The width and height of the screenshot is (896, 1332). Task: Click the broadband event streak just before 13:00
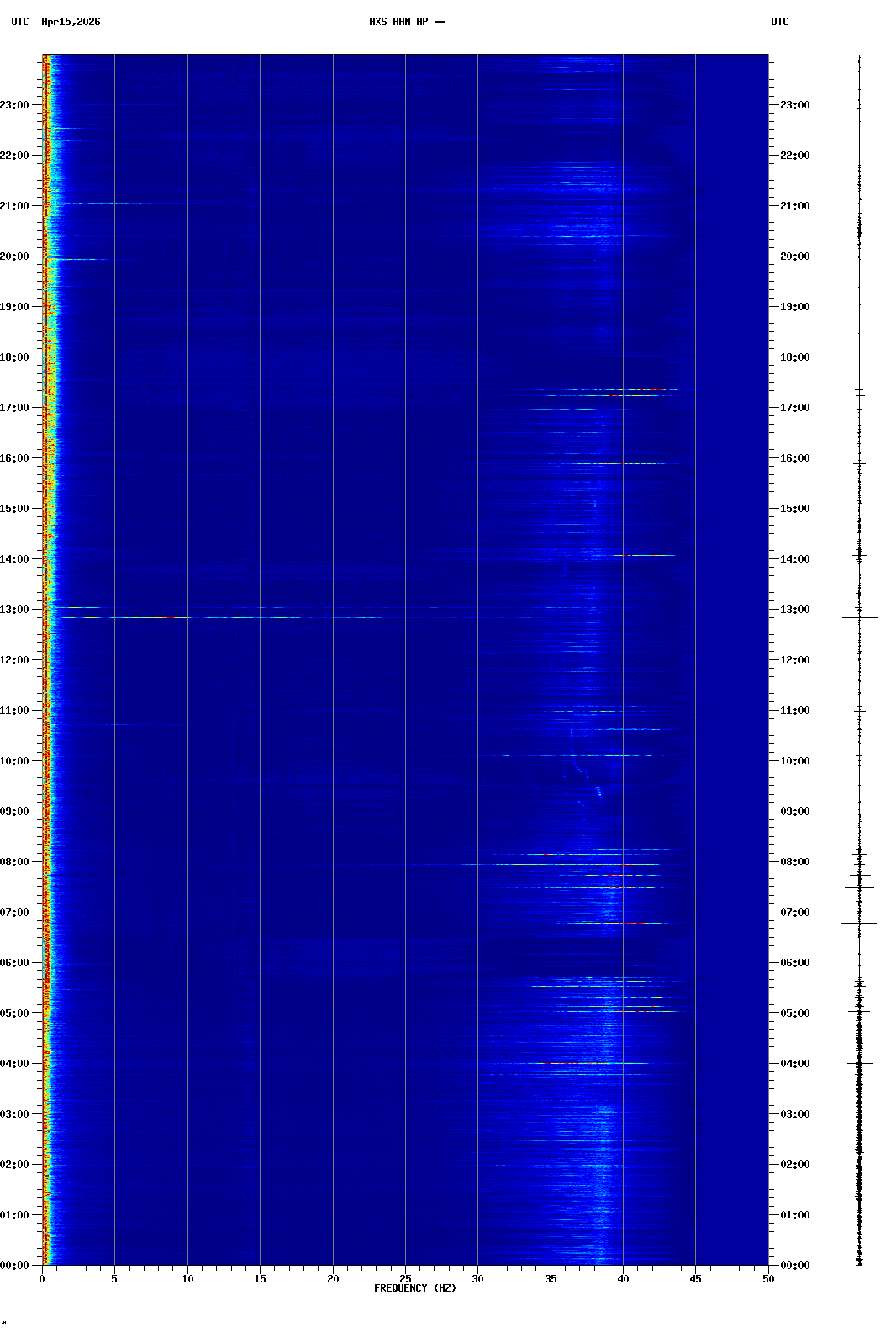click(x=168, y=617)
